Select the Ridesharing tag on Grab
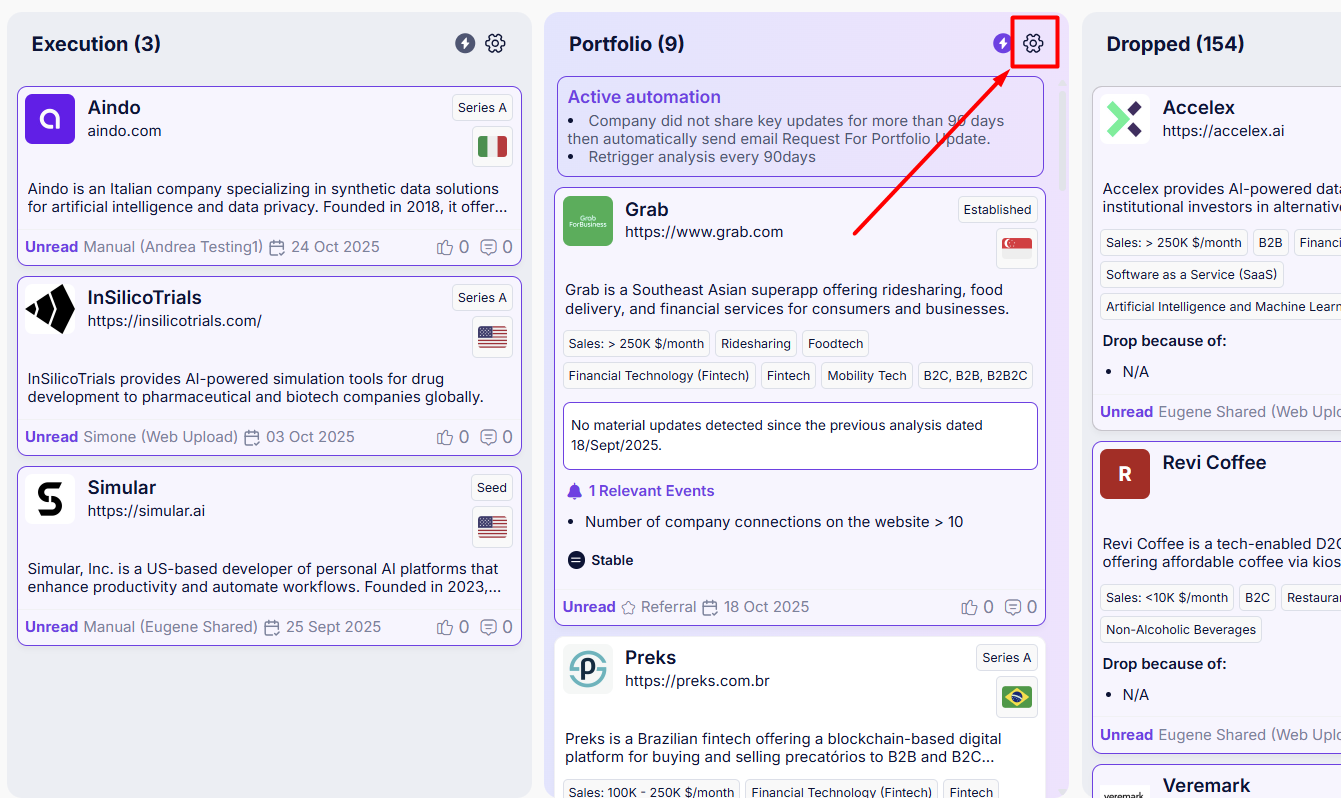This screenshot has width=1341, height=798. [755, 344]
